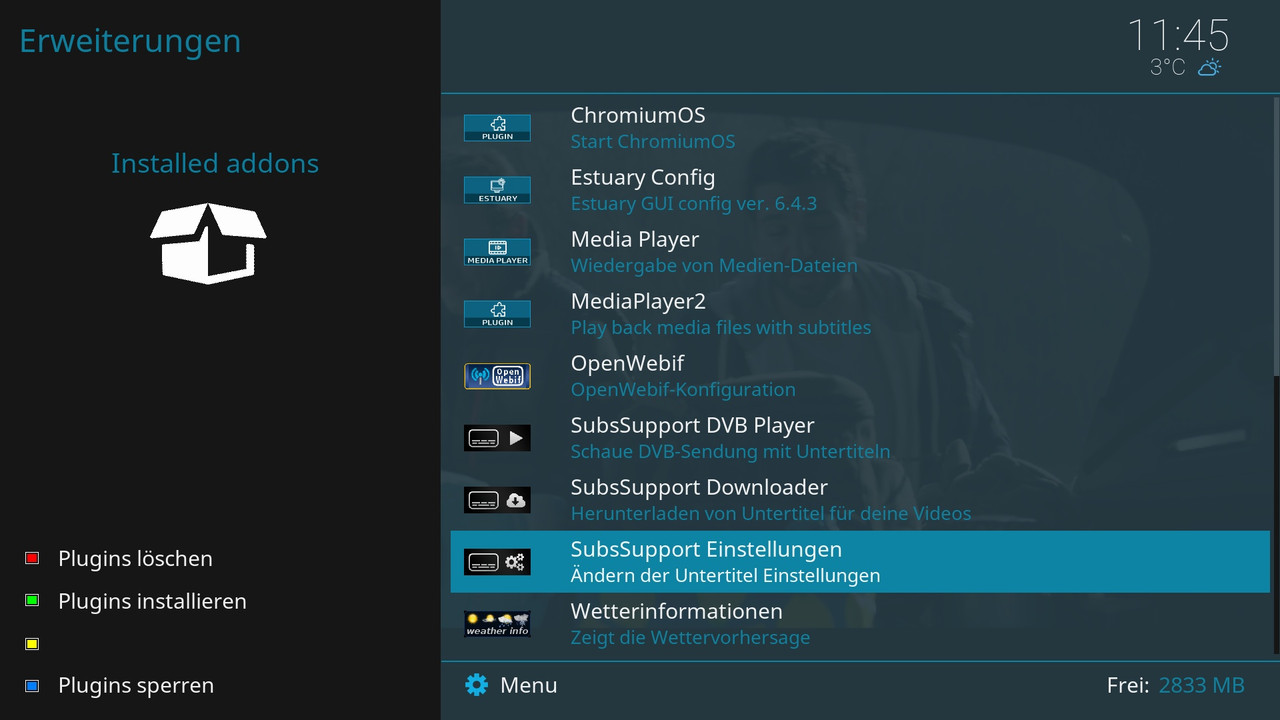Click 'Zeigt die Wettervorhersage' description
This screenshot has width=1280, height=720.
690,638
